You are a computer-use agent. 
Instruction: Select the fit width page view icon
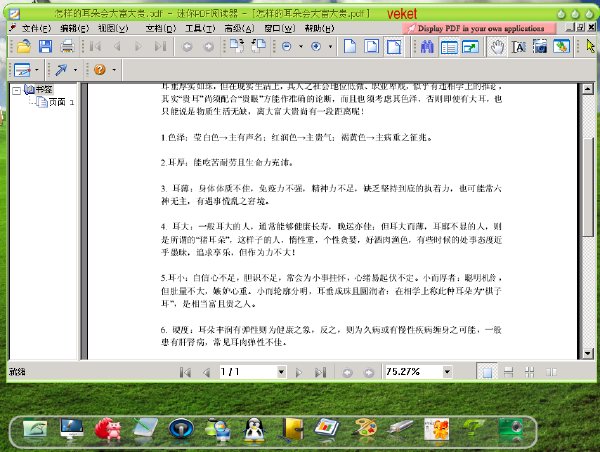click(394, 47)
